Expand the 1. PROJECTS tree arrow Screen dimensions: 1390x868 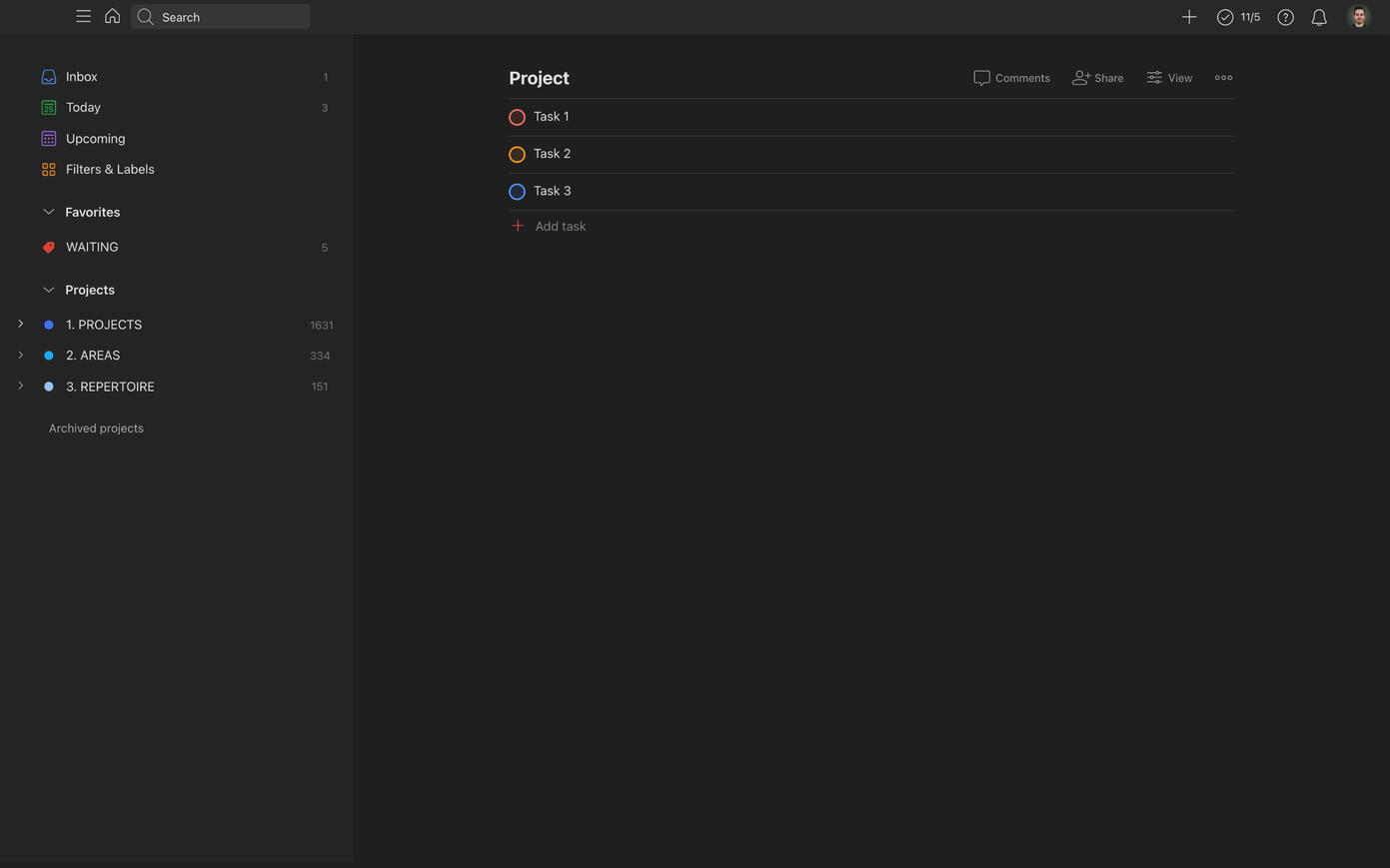[x=20, y=325]
